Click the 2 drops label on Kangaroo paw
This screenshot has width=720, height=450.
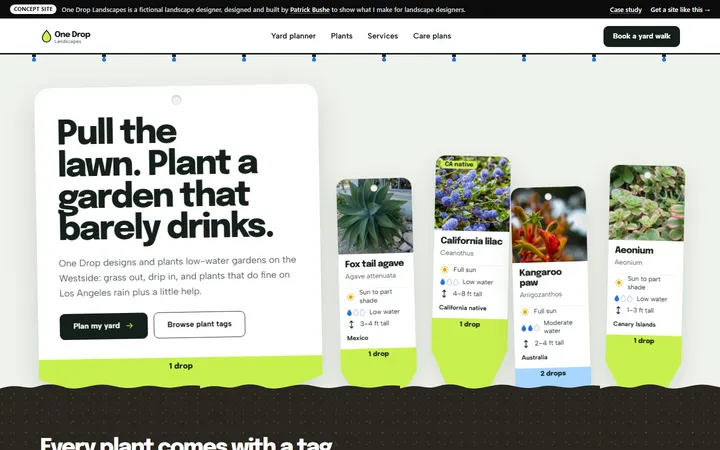point(553,373)
